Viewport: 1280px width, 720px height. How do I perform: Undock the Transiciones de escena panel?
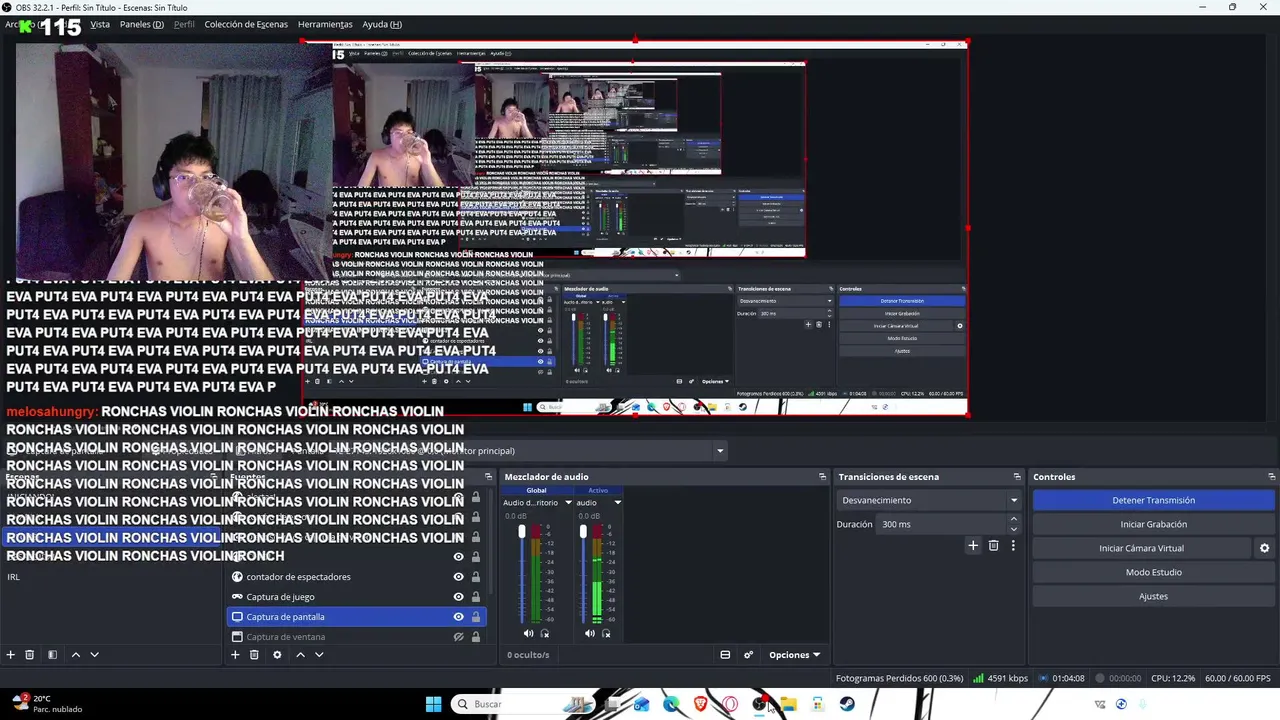tap(1017, 477)
